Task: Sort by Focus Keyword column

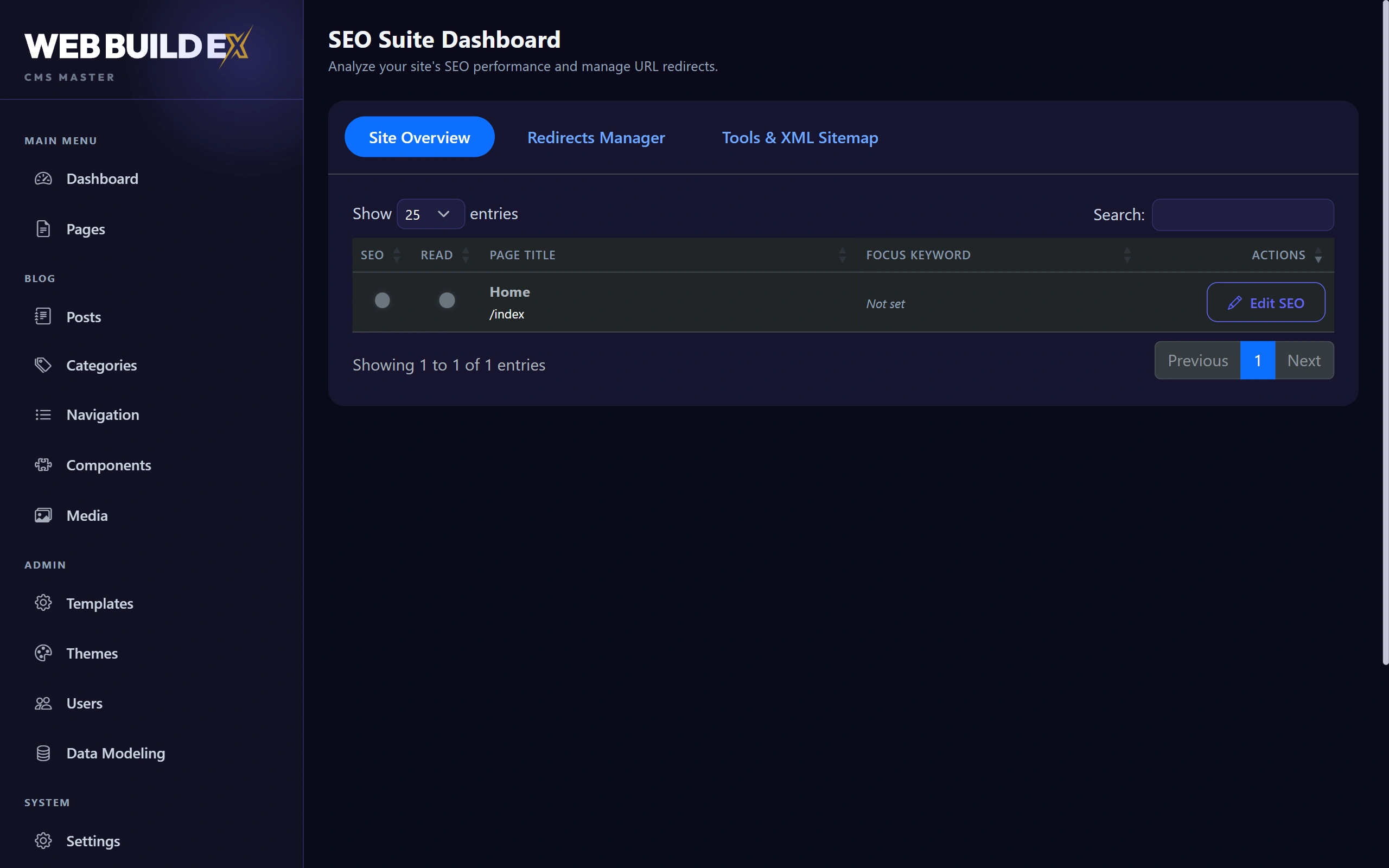Action: 1000,255
